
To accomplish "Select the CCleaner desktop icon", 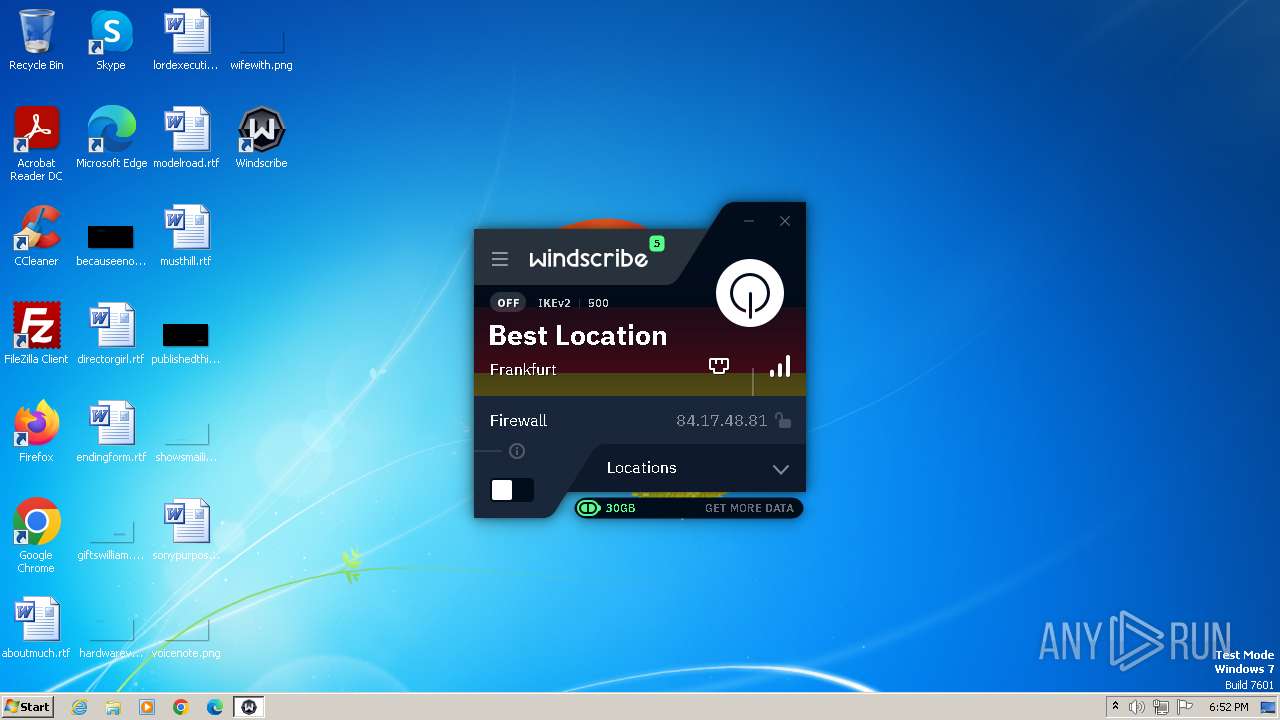I will click(x=36, y=236).
